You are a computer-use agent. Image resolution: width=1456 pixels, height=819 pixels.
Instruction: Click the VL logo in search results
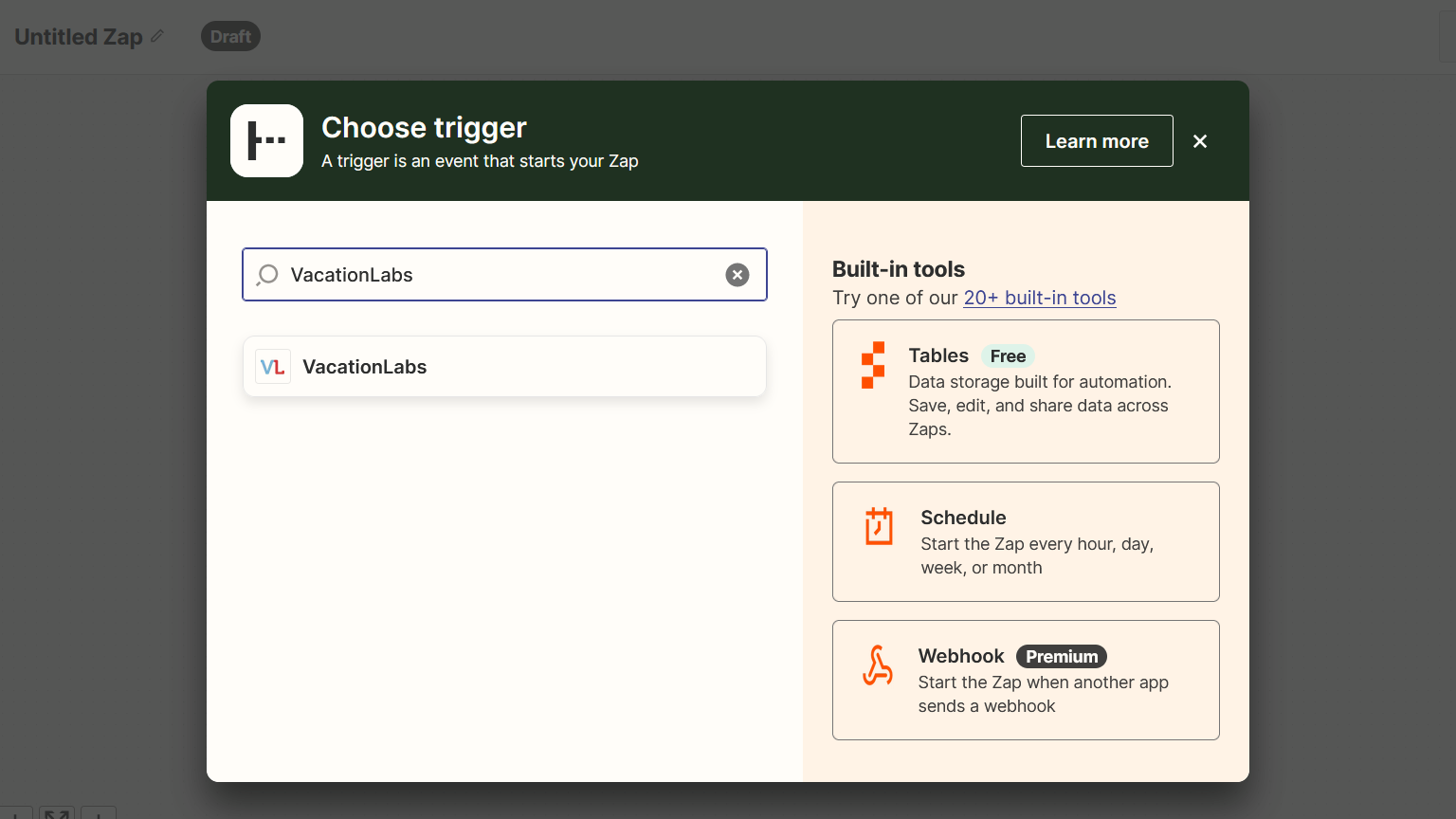click(273, 367)
